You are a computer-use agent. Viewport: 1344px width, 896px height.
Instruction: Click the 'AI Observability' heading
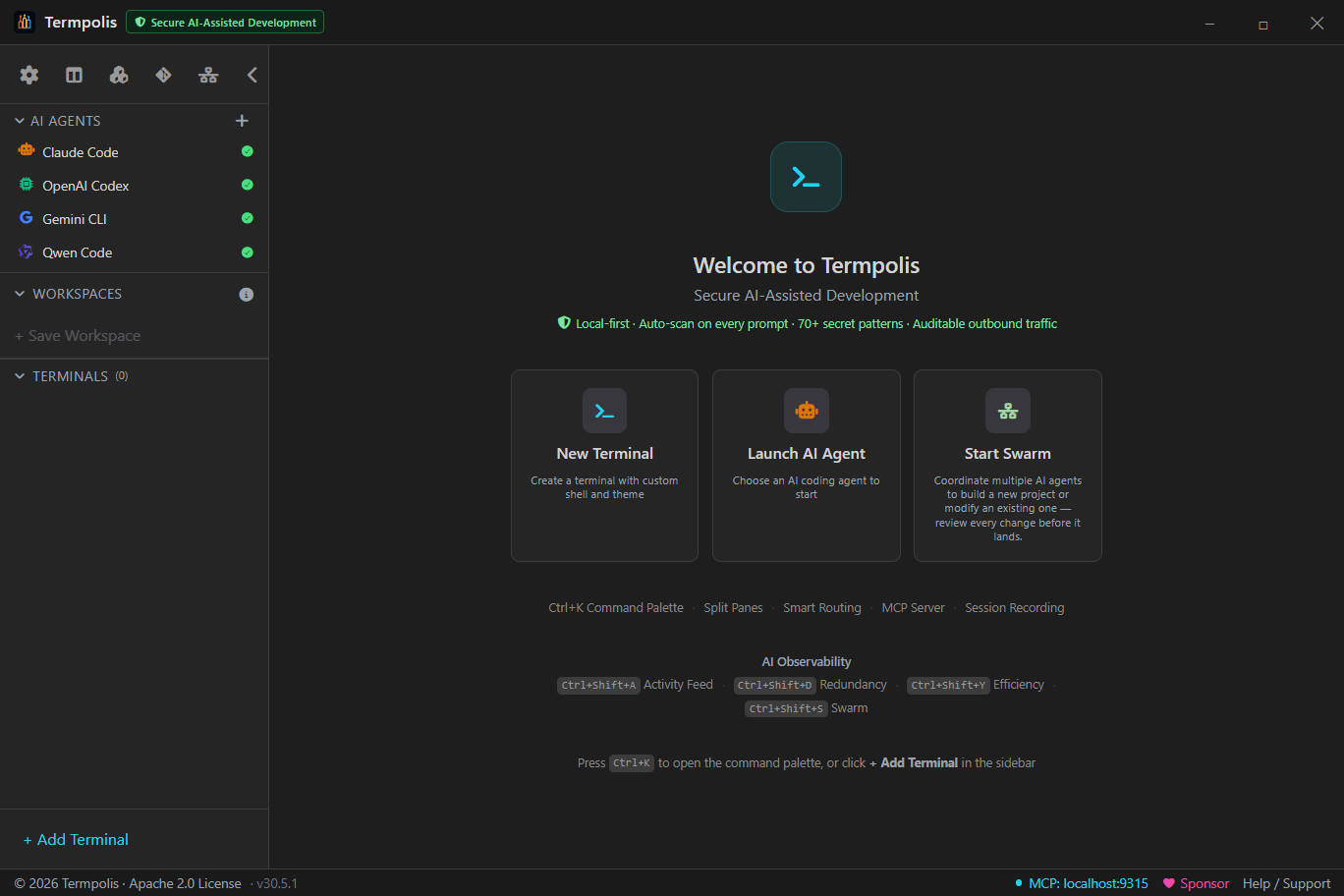pos(807,662)
